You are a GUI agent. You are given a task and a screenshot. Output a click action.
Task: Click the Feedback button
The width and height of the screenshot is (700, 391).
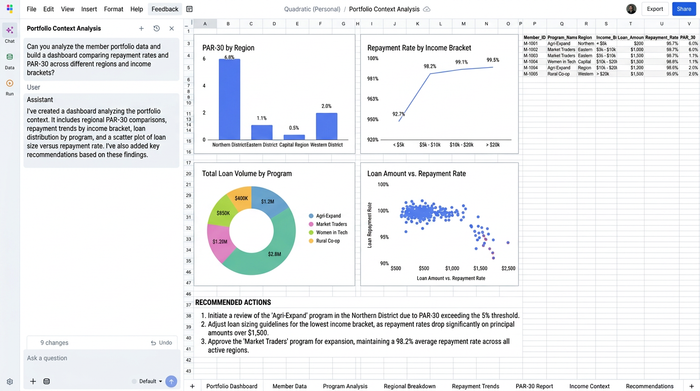click(x=165, y=9)
